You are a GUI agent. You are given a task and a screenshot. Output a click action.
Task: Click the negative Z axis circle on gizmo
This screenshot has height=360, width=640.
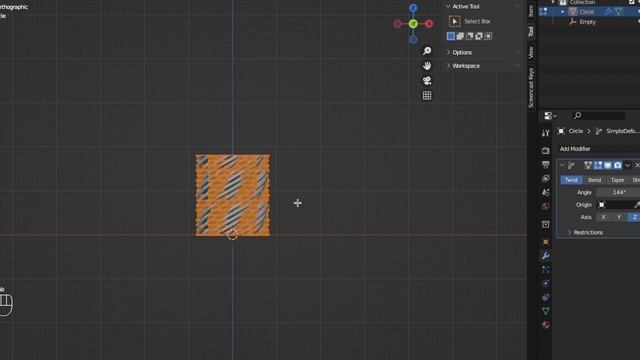pos(413,40)
